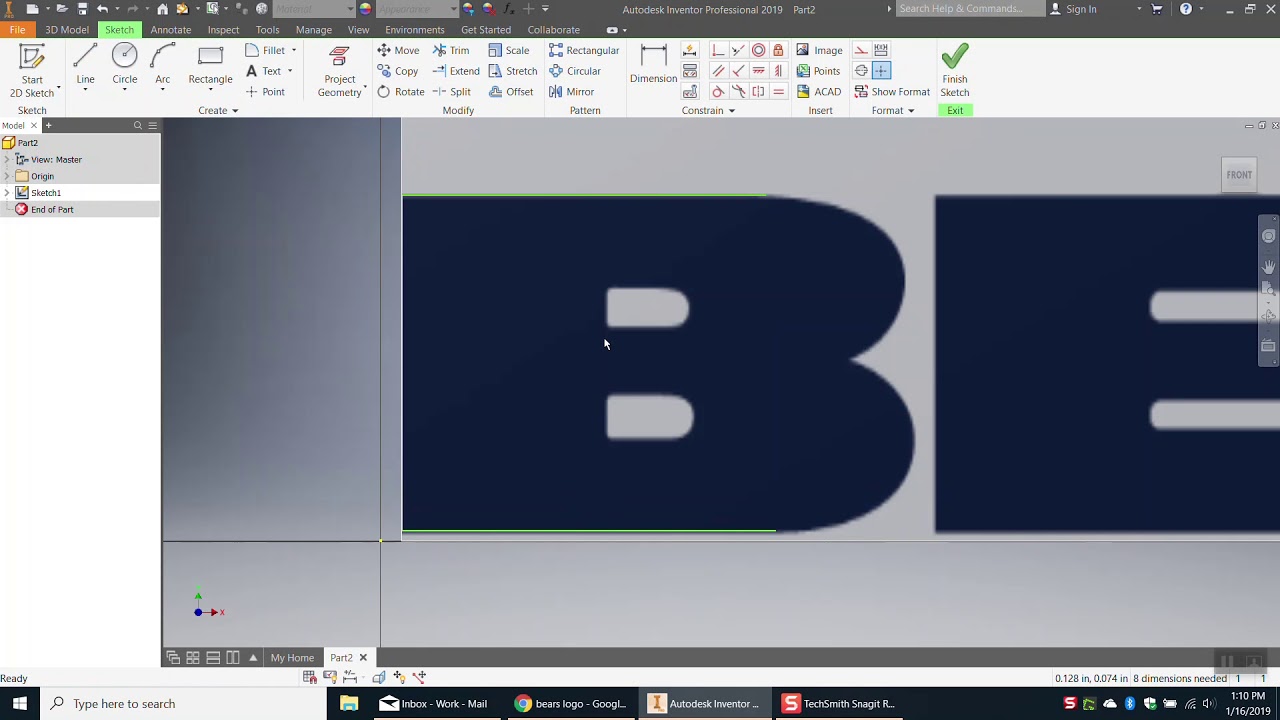Toggle the Center Point format
Image resolution: width=1280 pixels, height=720 pixels.
coord(881,71)
